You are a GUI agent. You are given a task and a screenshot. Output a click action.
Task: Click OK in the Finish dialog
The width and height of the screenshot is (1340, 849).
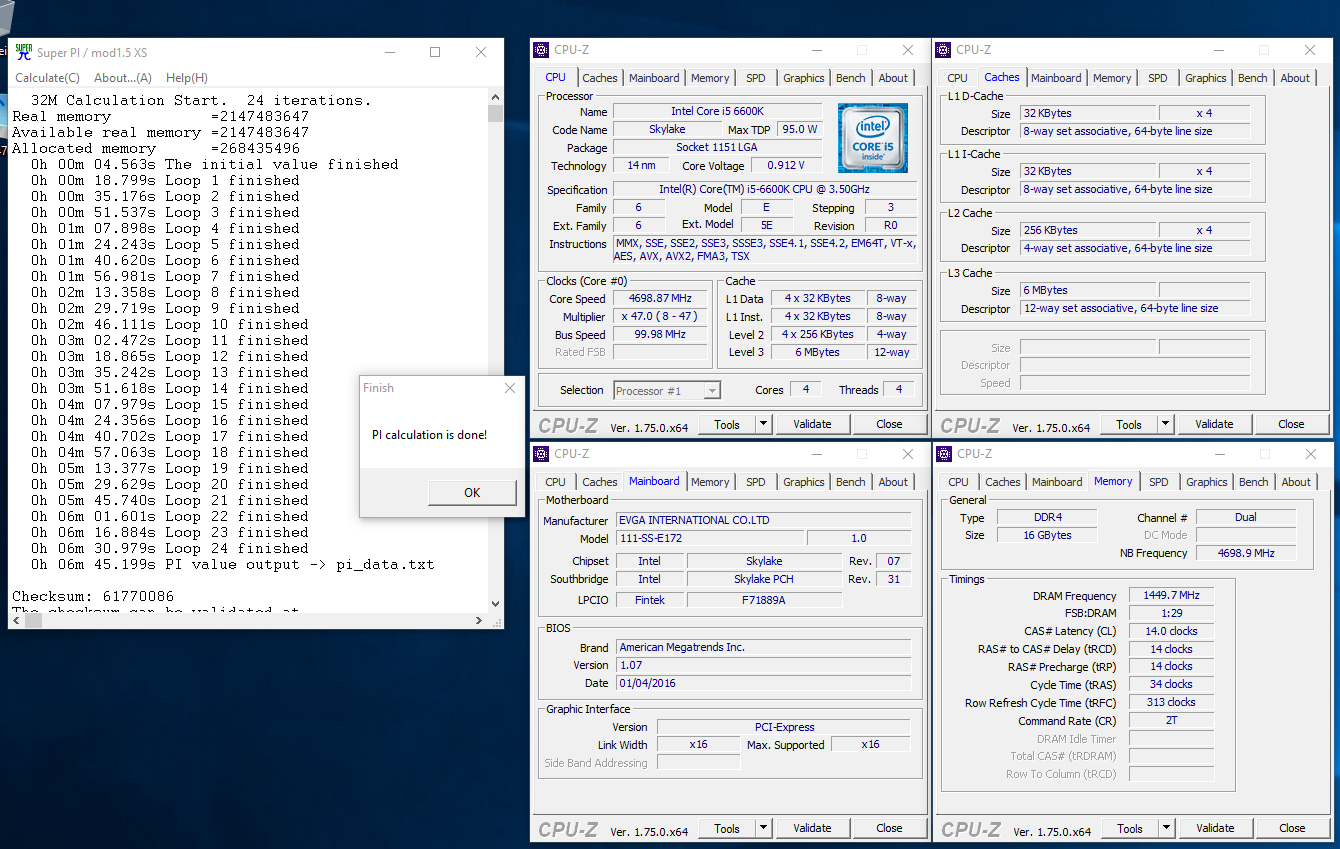[472, 492]
